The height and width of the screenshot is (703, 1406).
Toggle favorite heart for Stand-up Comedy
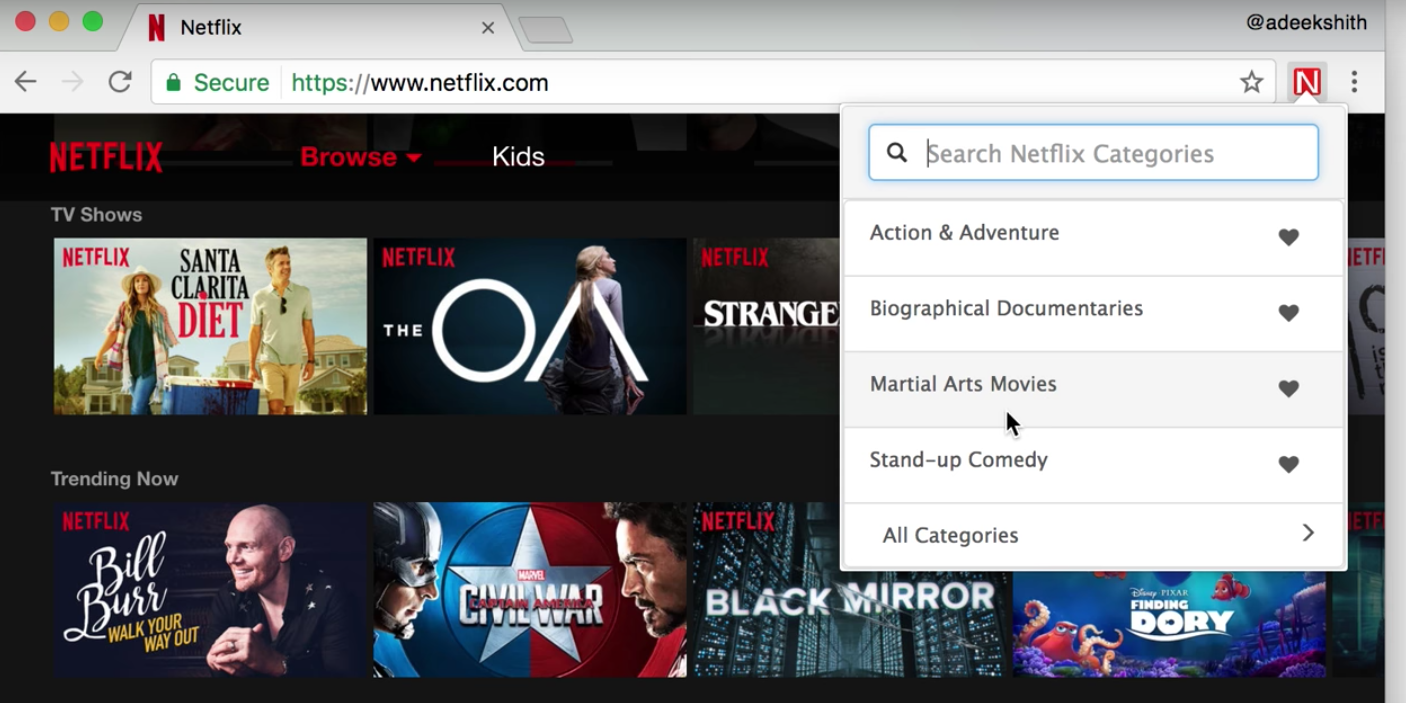coord(1288,464)
